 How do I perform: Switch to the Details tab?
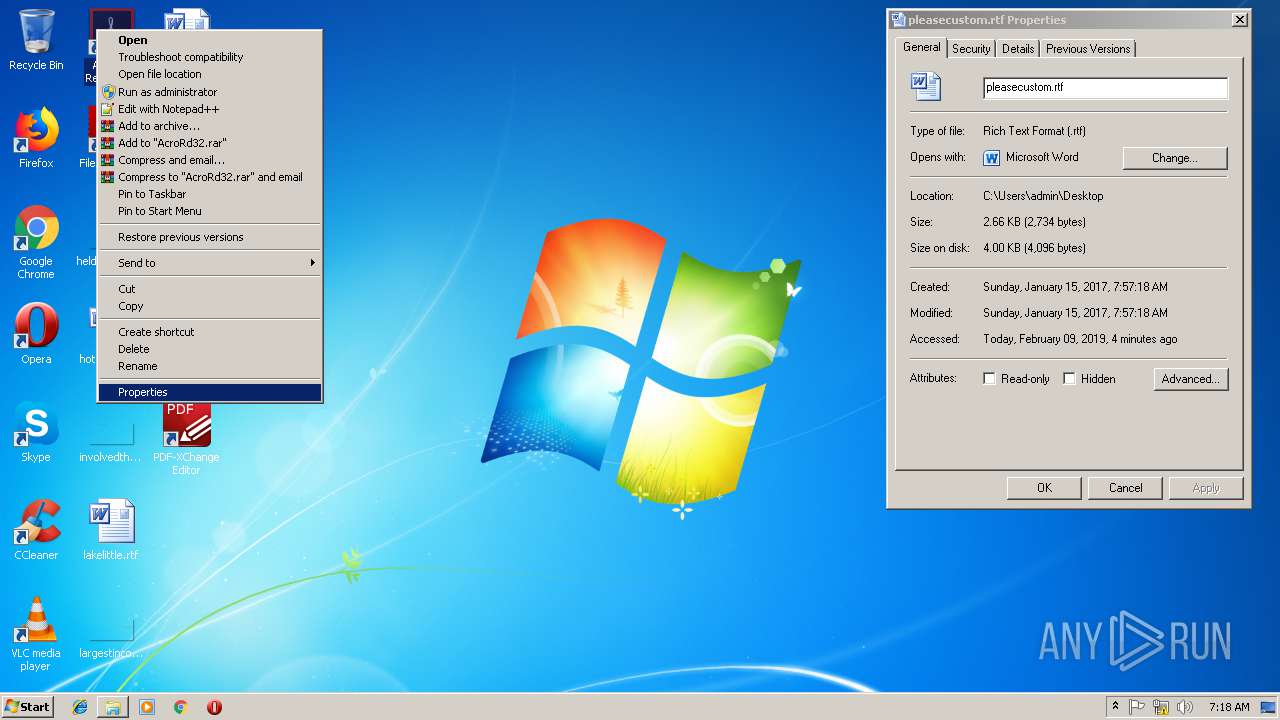point(1018,48)
